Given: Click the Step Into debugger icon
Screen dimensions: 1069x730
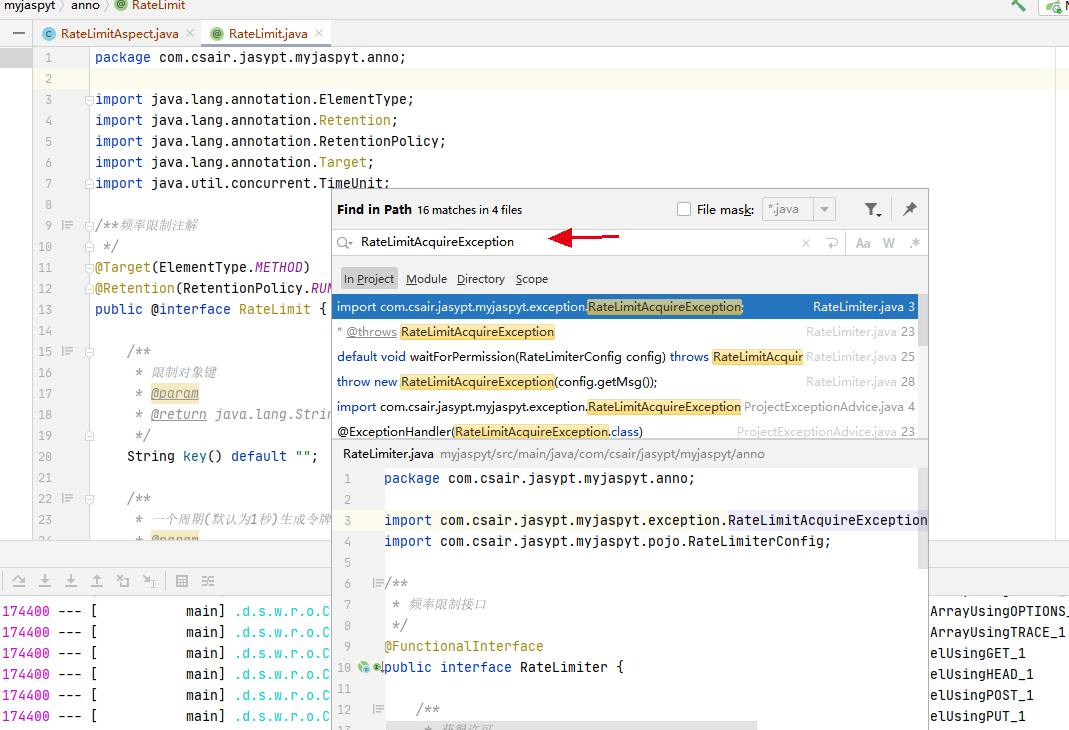Looking at the screenshot, I should pyautogui.click(x=44, y=581).
